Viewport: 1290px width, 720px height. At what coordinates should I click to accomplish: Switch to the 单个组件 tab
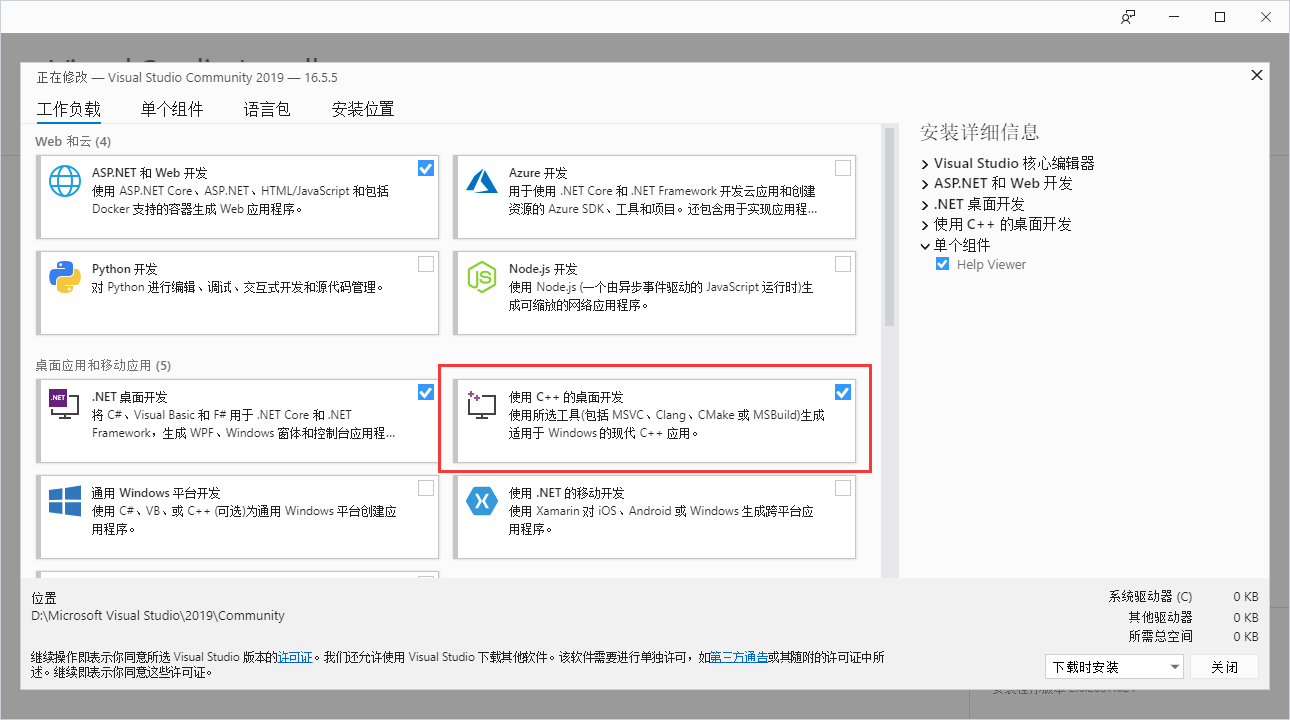(x=172, y=109)
